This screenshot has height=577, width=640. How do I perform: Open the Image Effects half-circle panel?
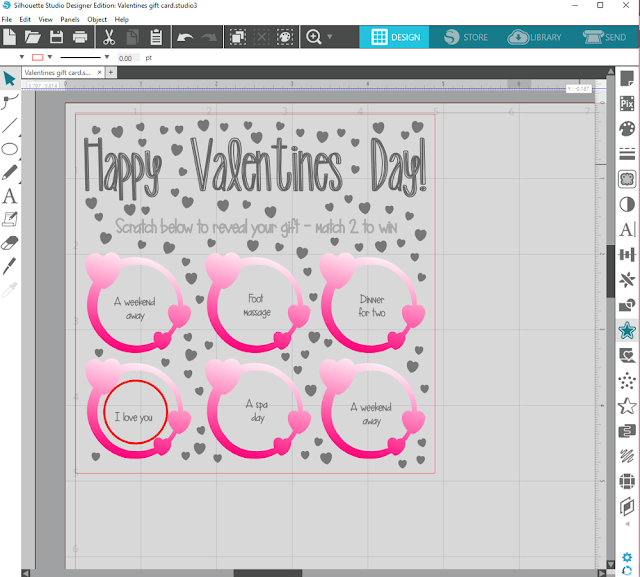coord(627,204)
